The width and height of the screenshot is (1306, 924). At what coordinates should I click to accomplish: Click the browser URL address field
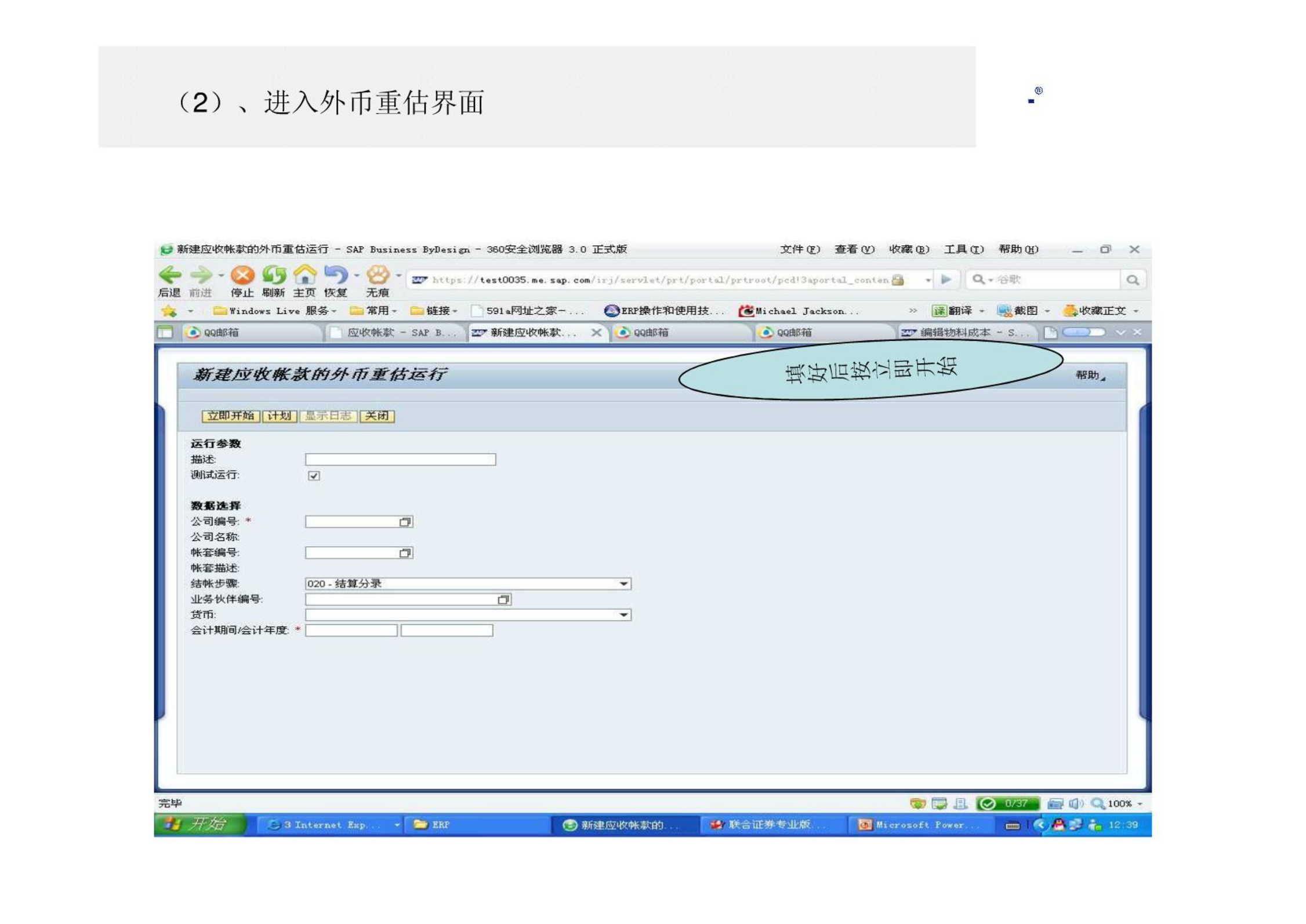point(659,280)
